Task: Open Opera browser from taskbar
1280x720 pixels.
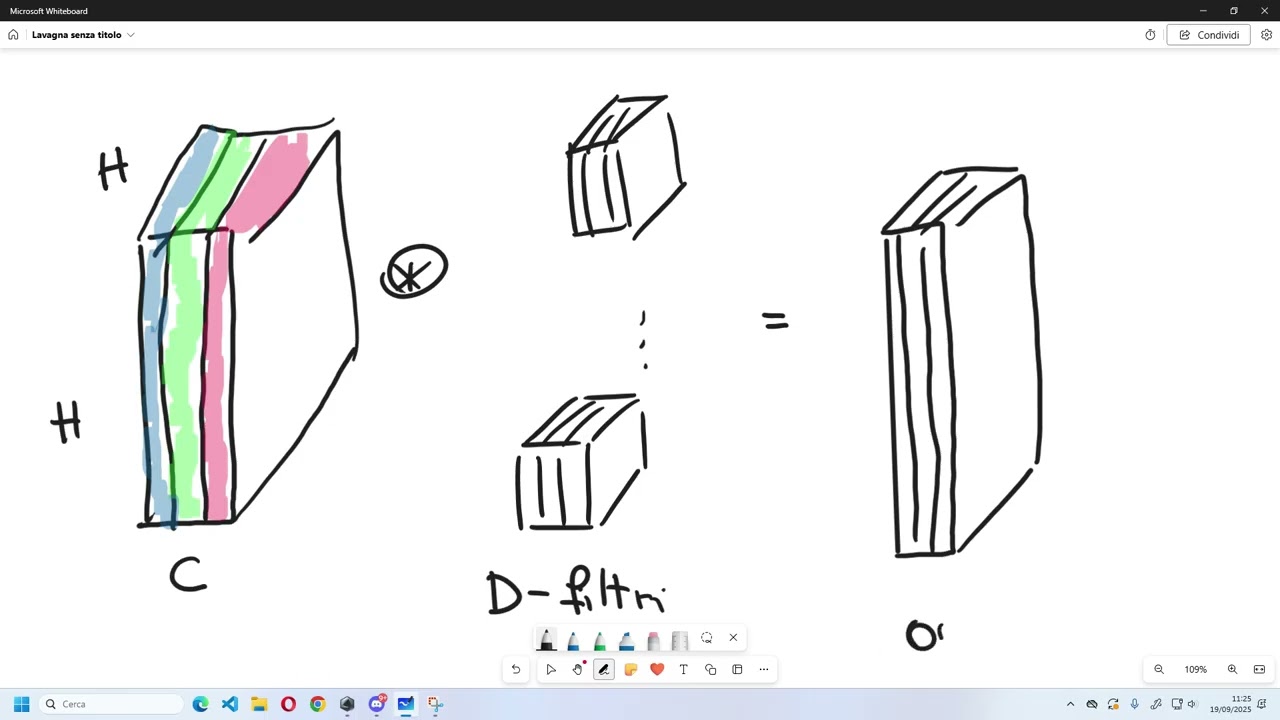Action: 288,704
